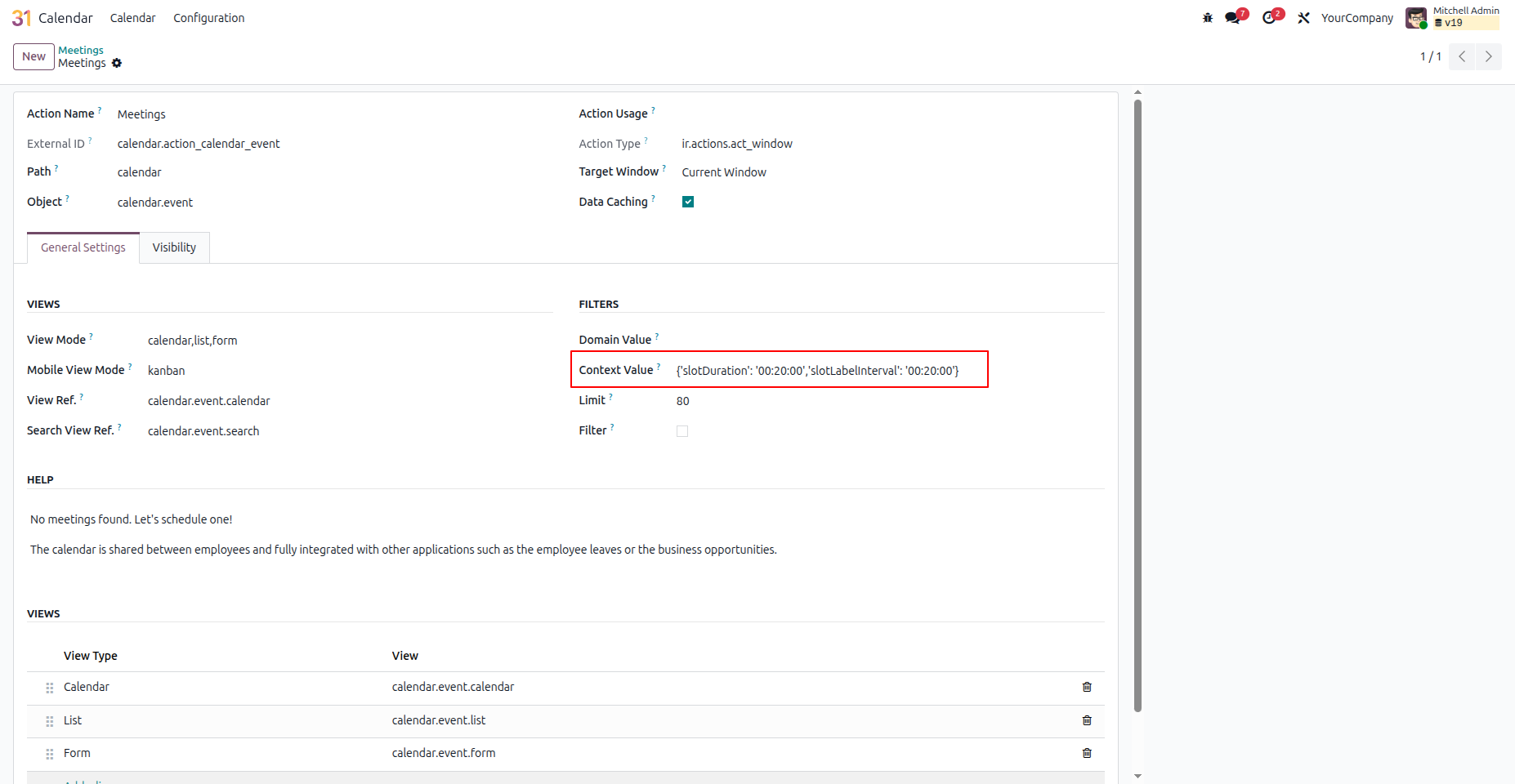This screenshot has width=1515, height=784.
Task: Toggle the Data Caching checkbox
Action: tap(688, 202)
